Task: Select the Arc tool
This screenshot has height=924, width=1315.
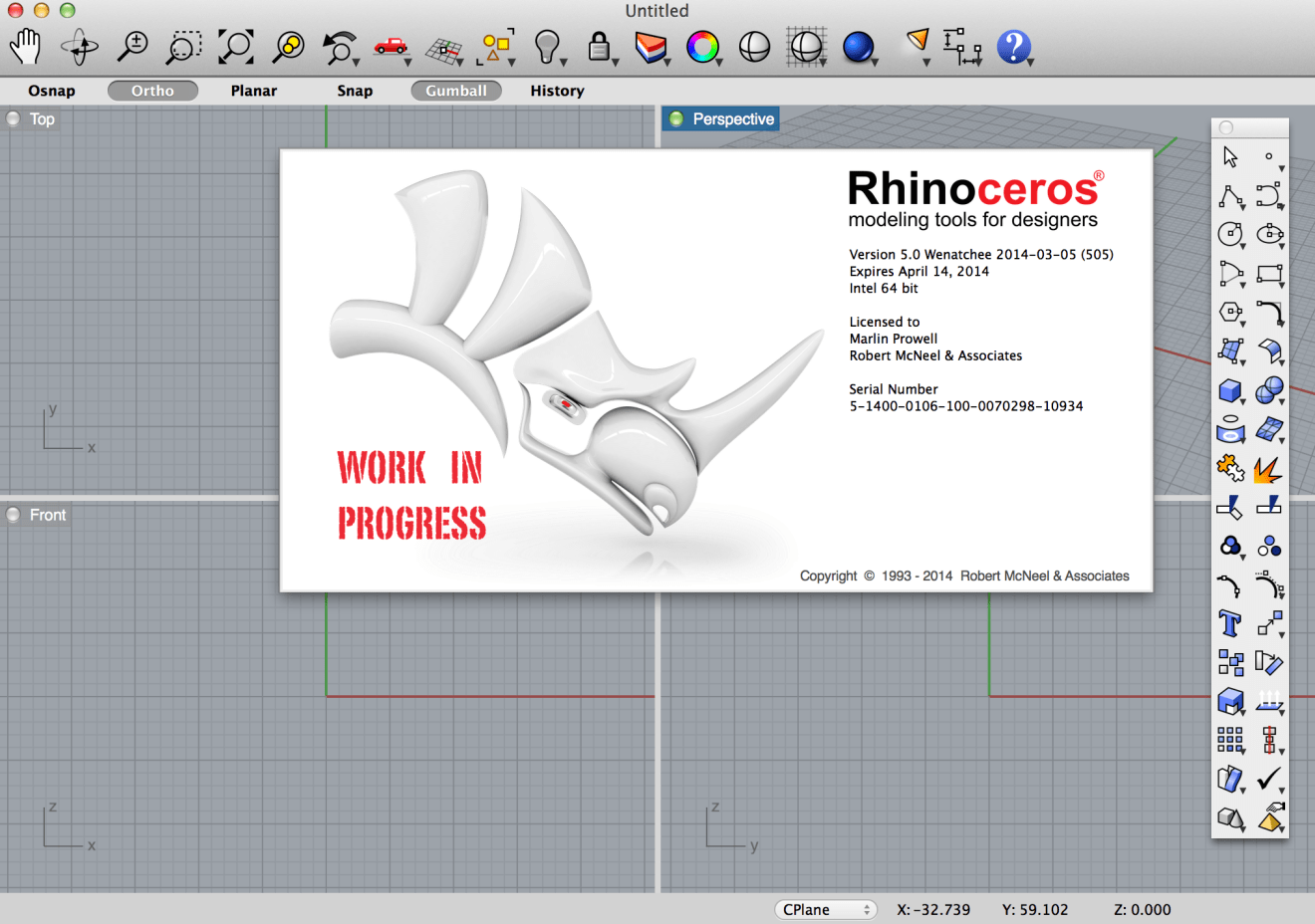Action: tap(1231, 274)
